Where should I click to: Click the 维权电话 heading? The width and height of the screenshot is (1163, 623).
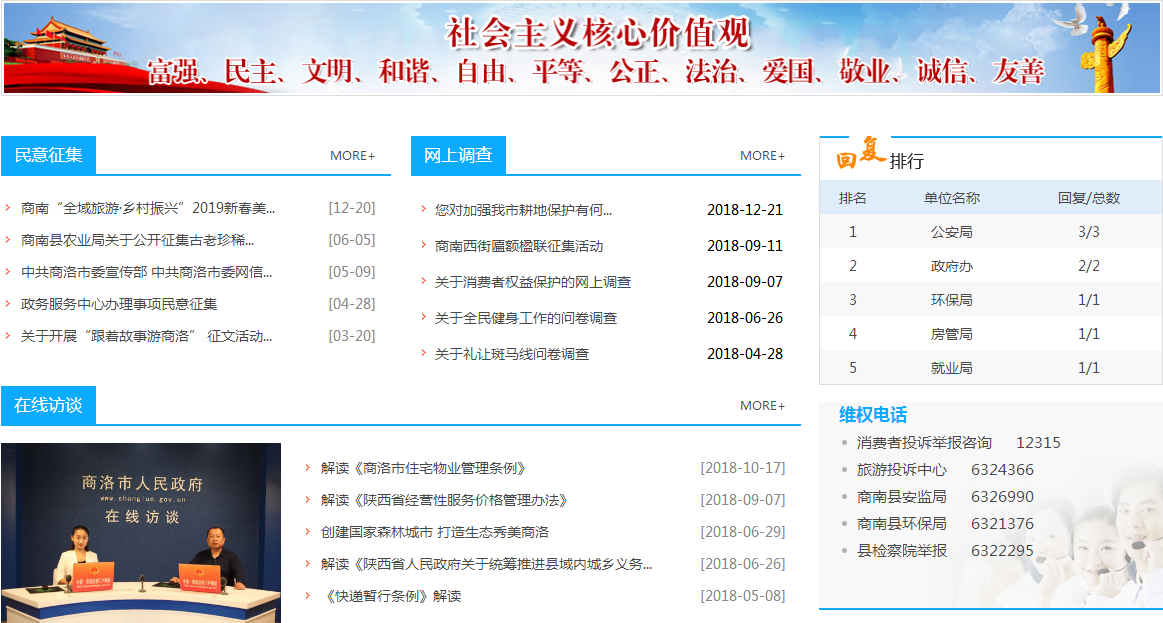[873, 415]
